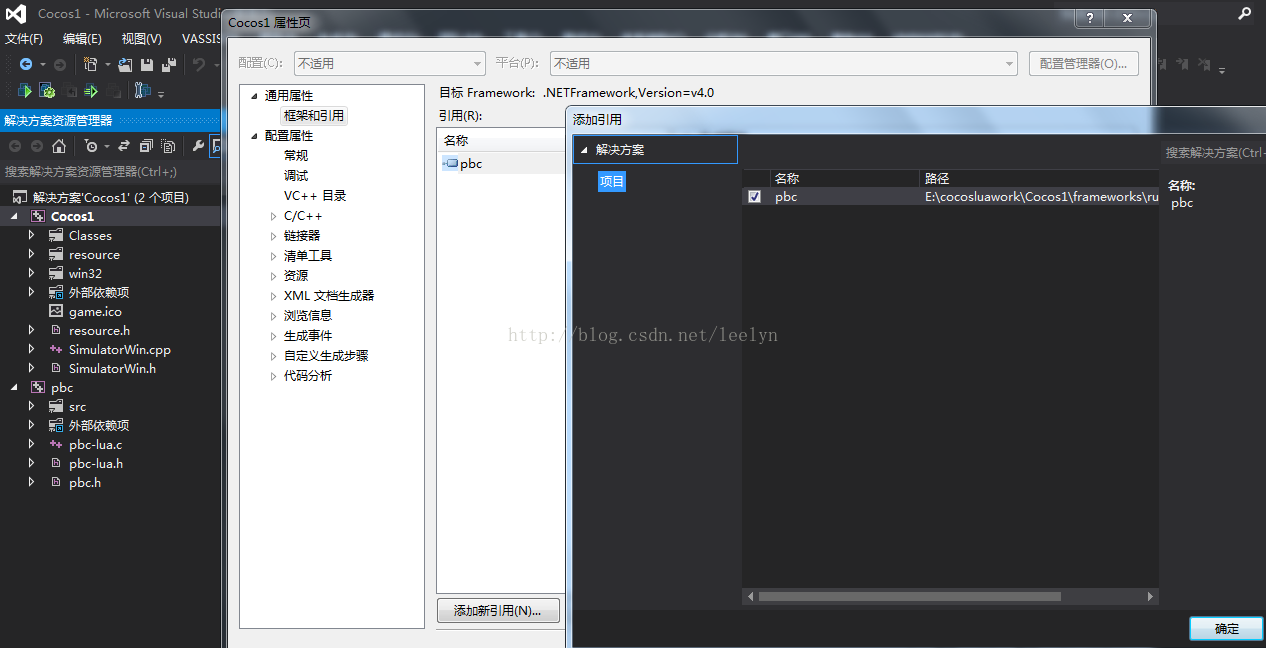Open the 配置 combo box
1266x648 pixels.
(389, 63)
